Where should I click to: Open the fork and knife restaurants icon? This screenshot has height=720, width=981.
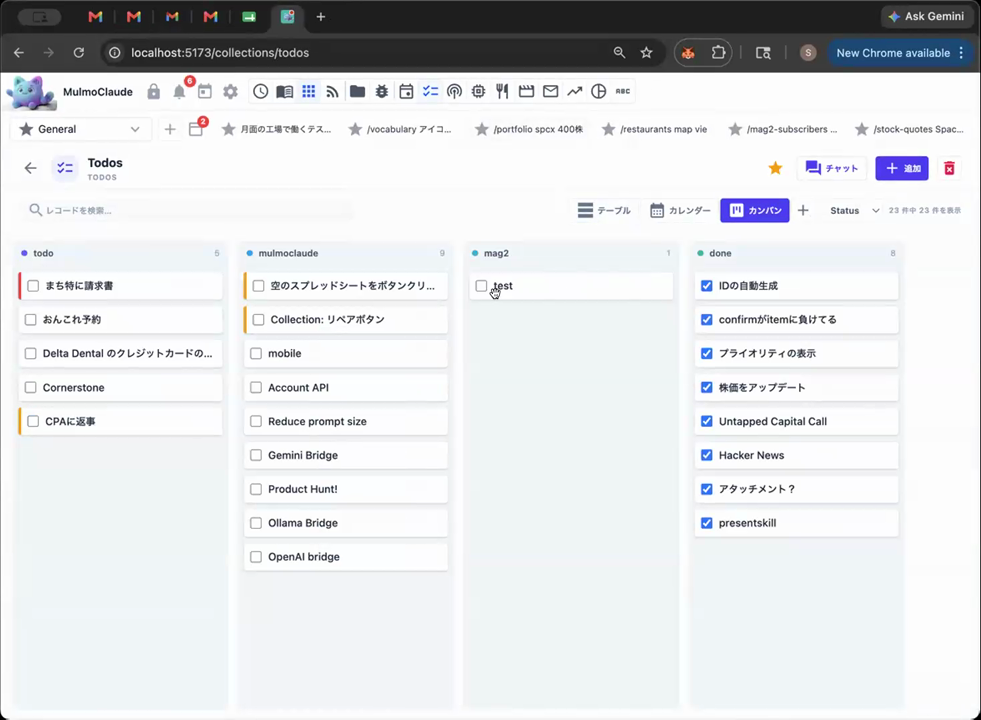pyautogui.click(x=502, y=91)
